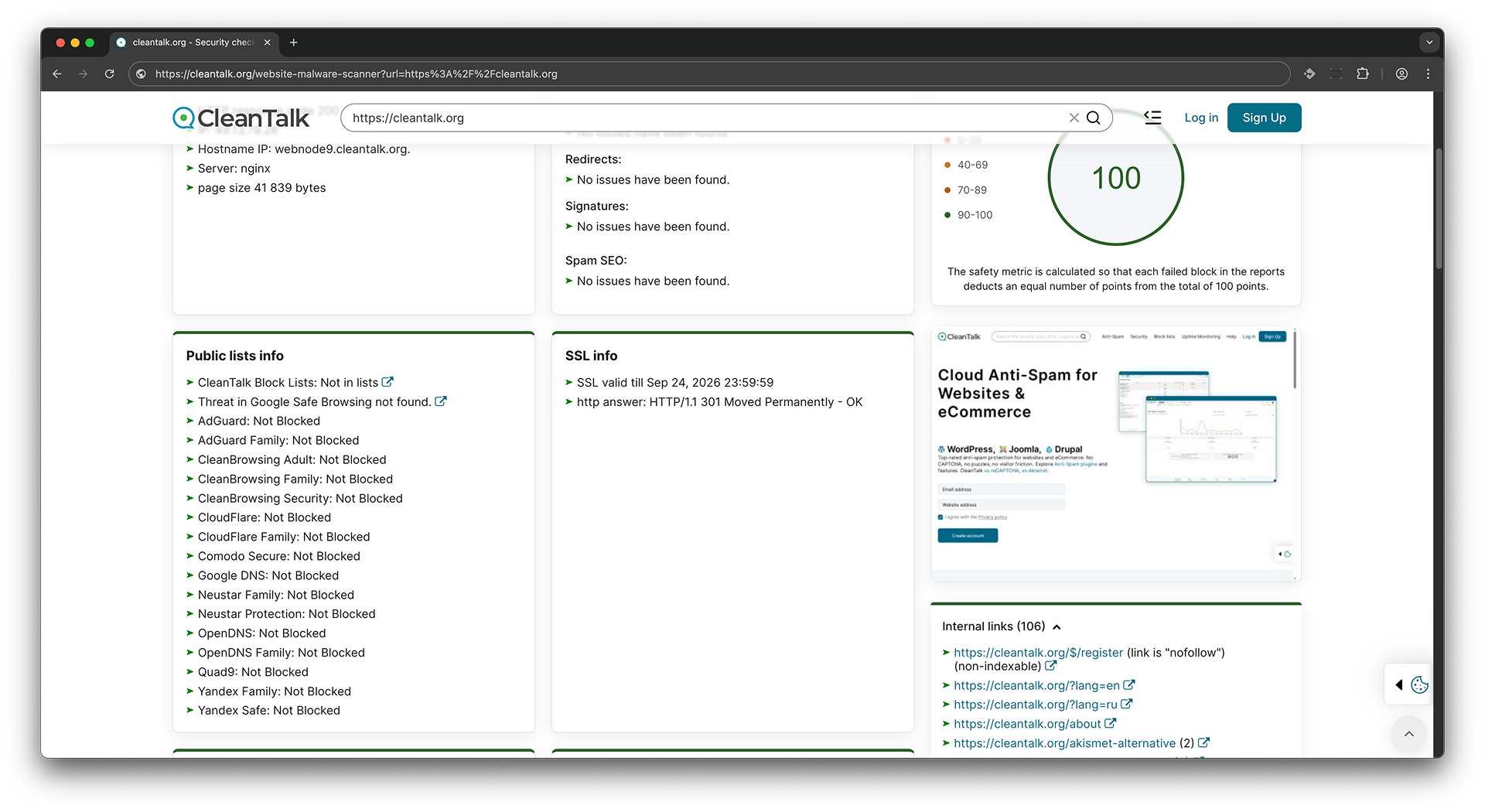Click the 'Public lists info' heading

(x=235, y=356)
